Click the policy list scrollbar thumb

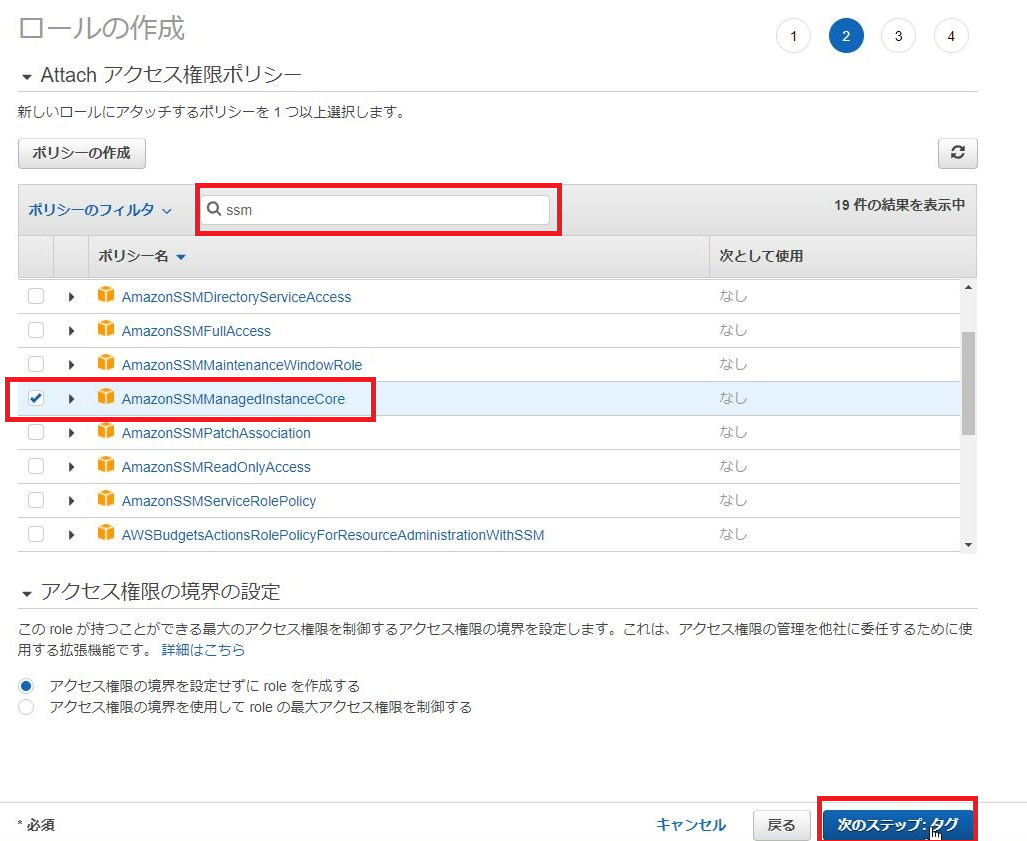coord(968,383)
